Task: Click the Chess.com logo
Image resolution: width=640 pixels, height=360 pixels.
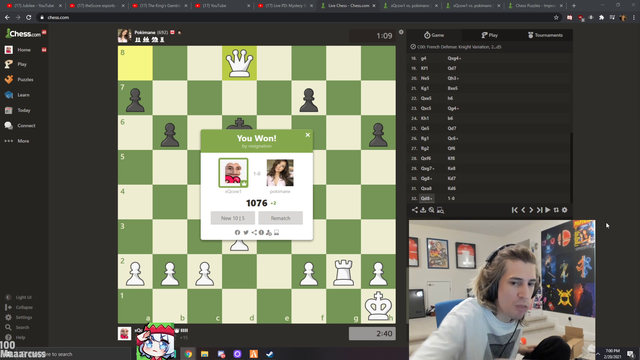Action: click(x=23, y=33)
